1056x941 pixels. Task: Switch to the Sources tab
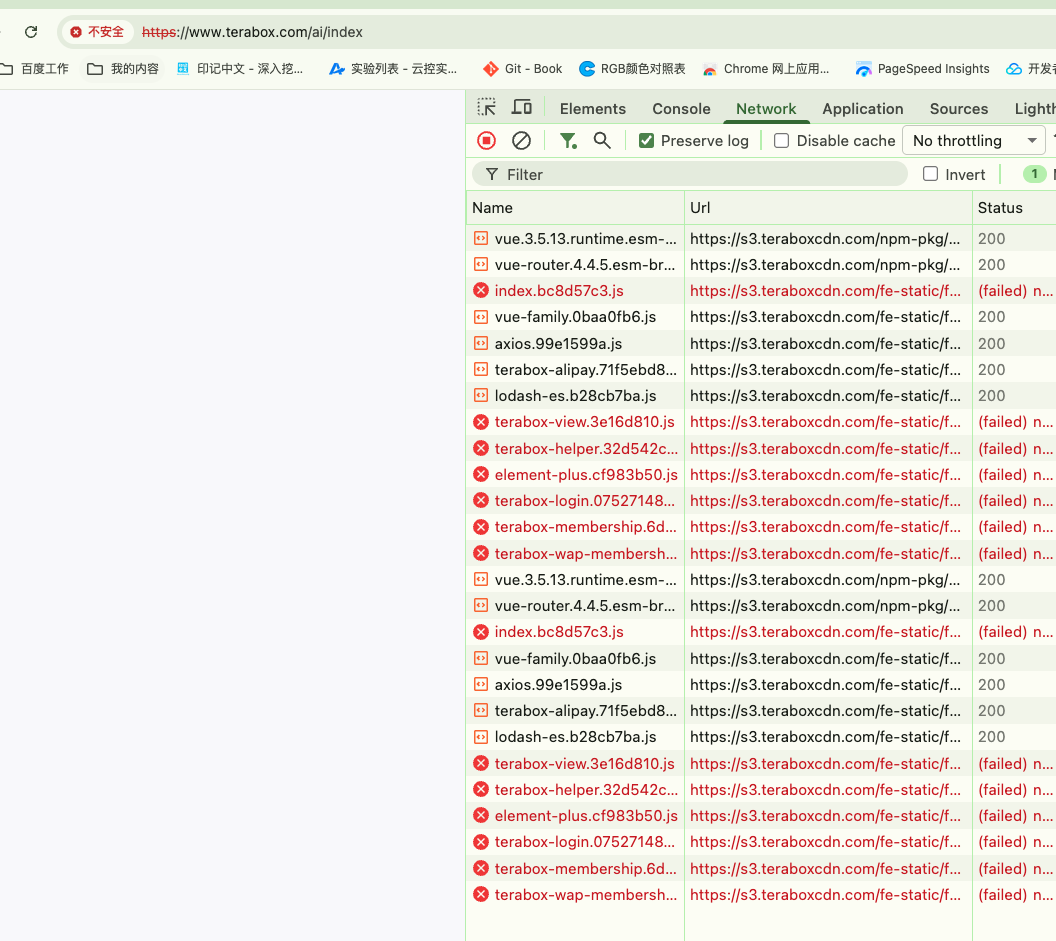(958, 108)
